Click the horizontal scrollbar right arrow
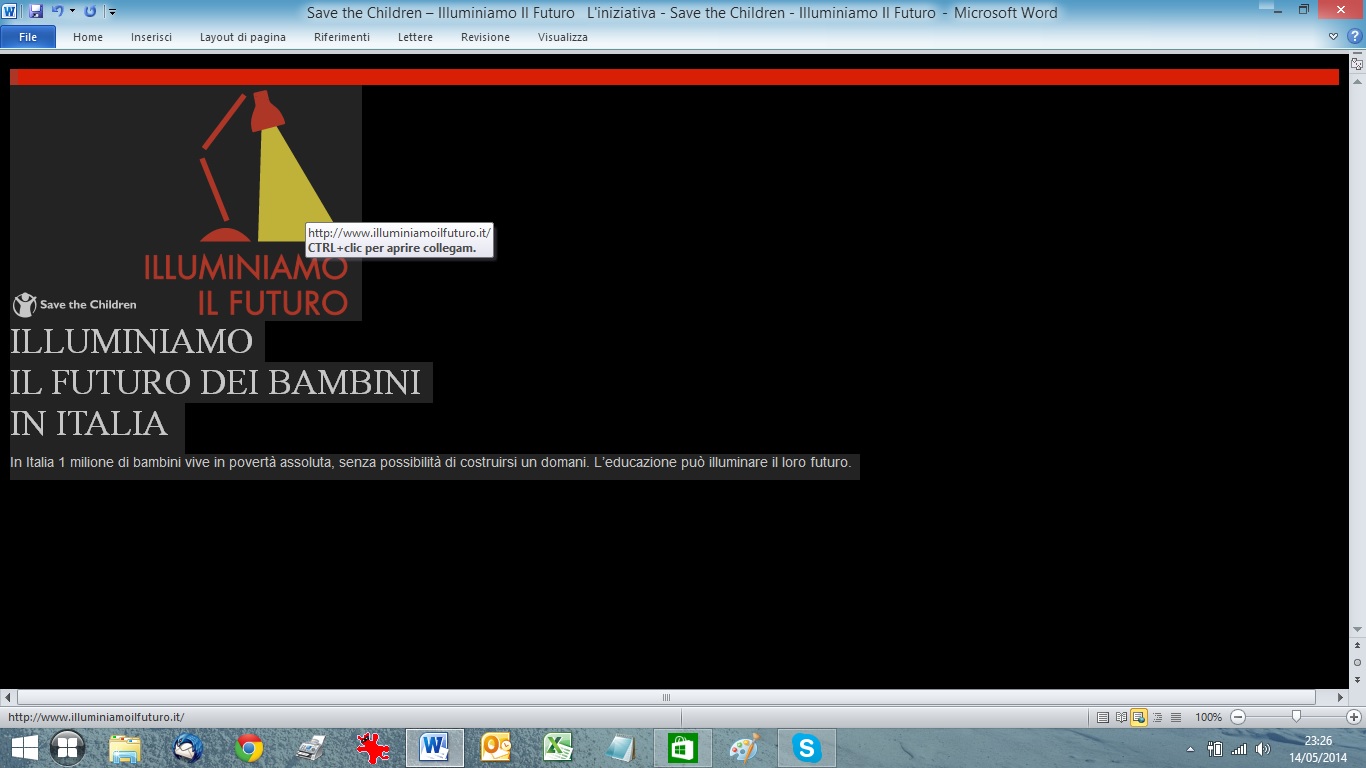 1342,697
